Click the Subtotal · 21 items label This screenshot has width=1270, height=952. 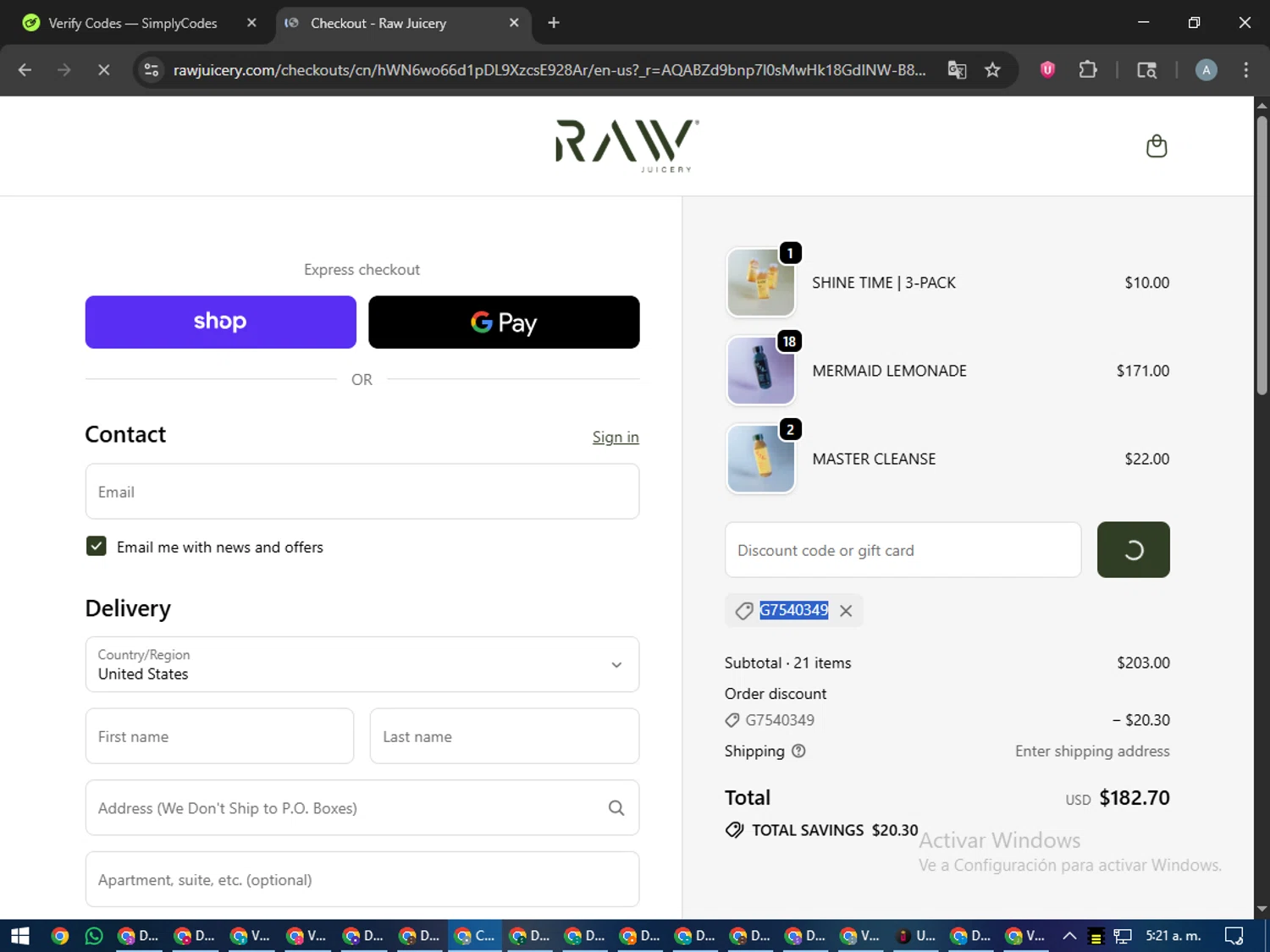pyautogui.click(x=787, y=663)
